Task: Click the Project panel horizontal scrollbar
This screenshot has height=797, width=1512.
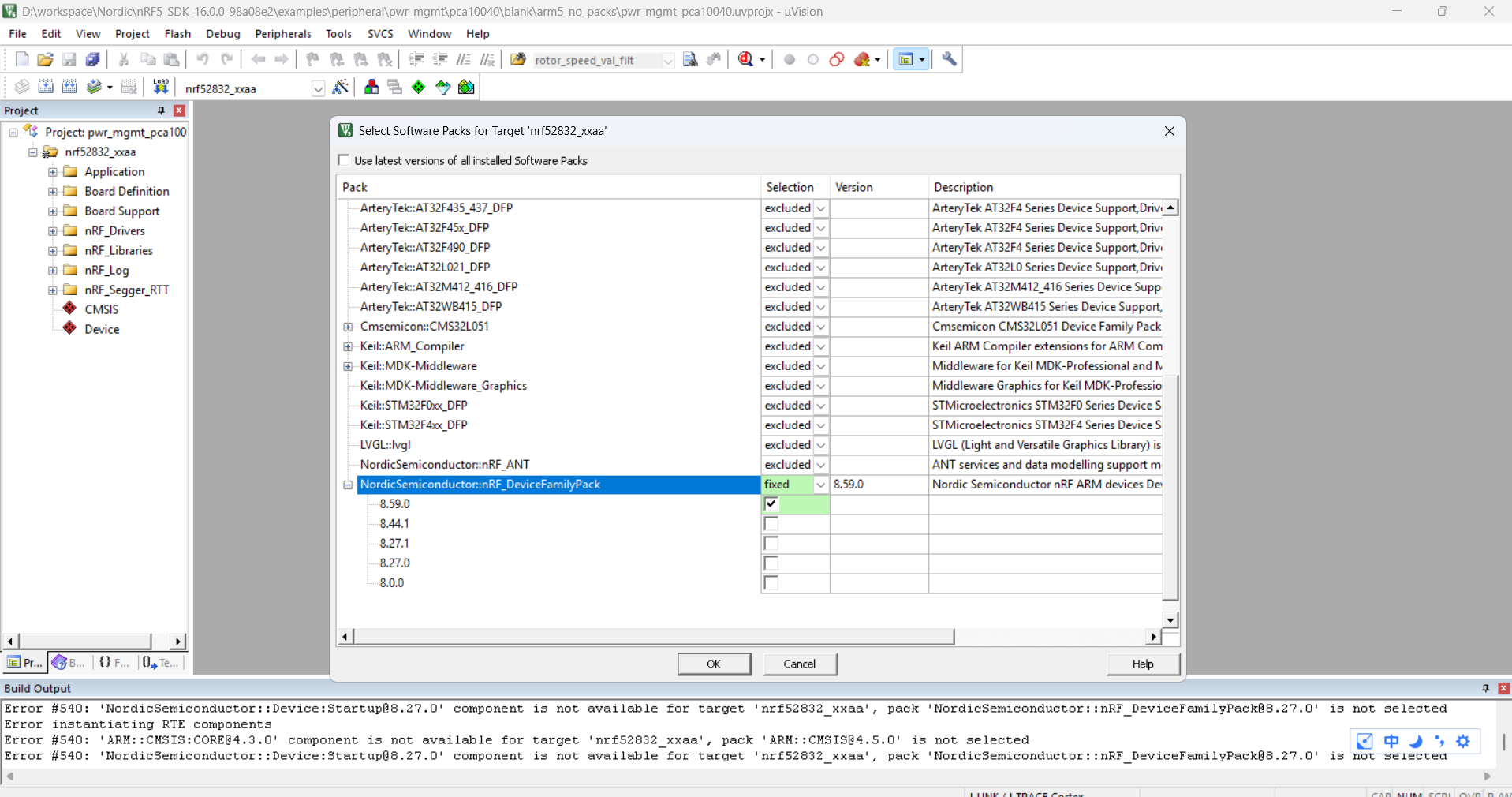Action: pos(84,641)
